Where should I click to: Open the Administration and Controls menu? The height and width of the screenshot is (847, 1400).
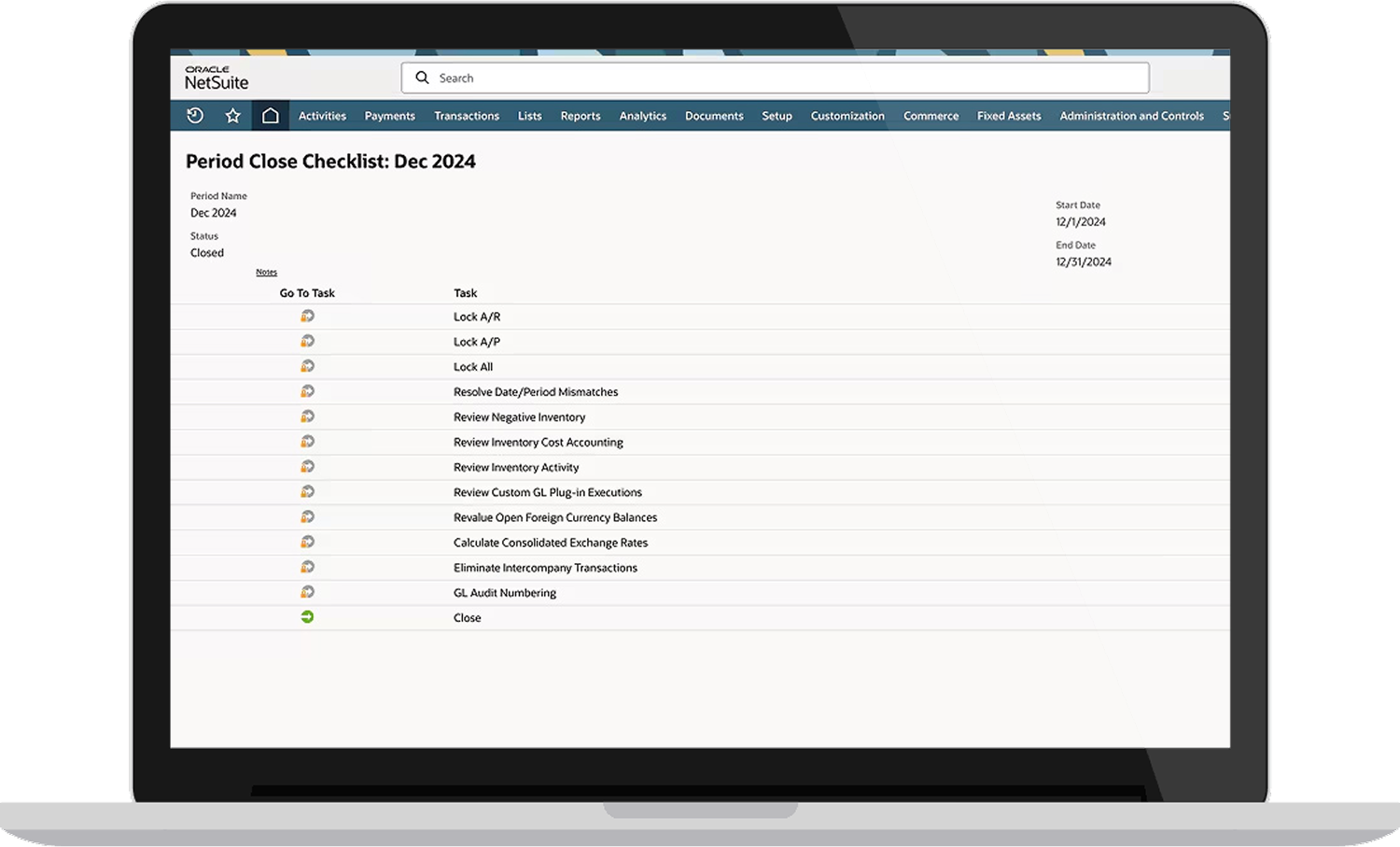pyautogui.click(x=1131, y=116)
